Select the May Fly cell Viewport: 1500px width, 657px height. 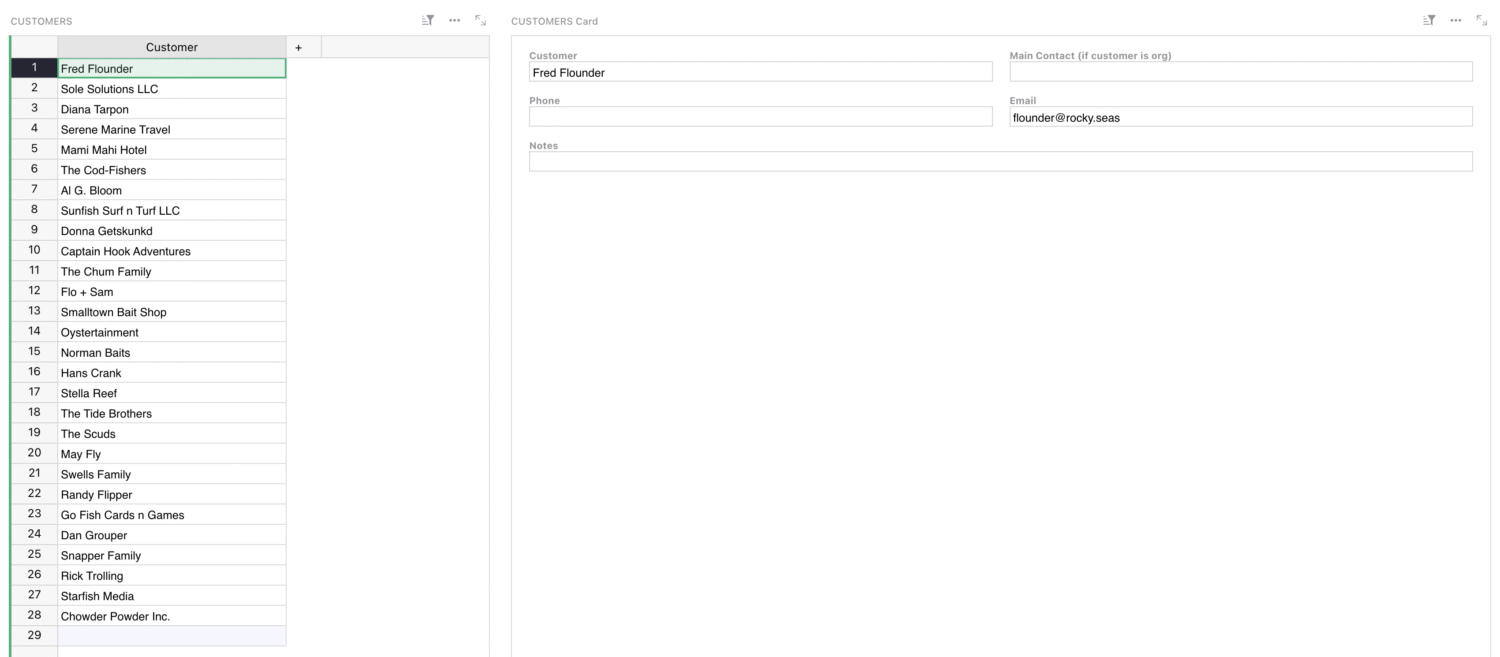172,454
